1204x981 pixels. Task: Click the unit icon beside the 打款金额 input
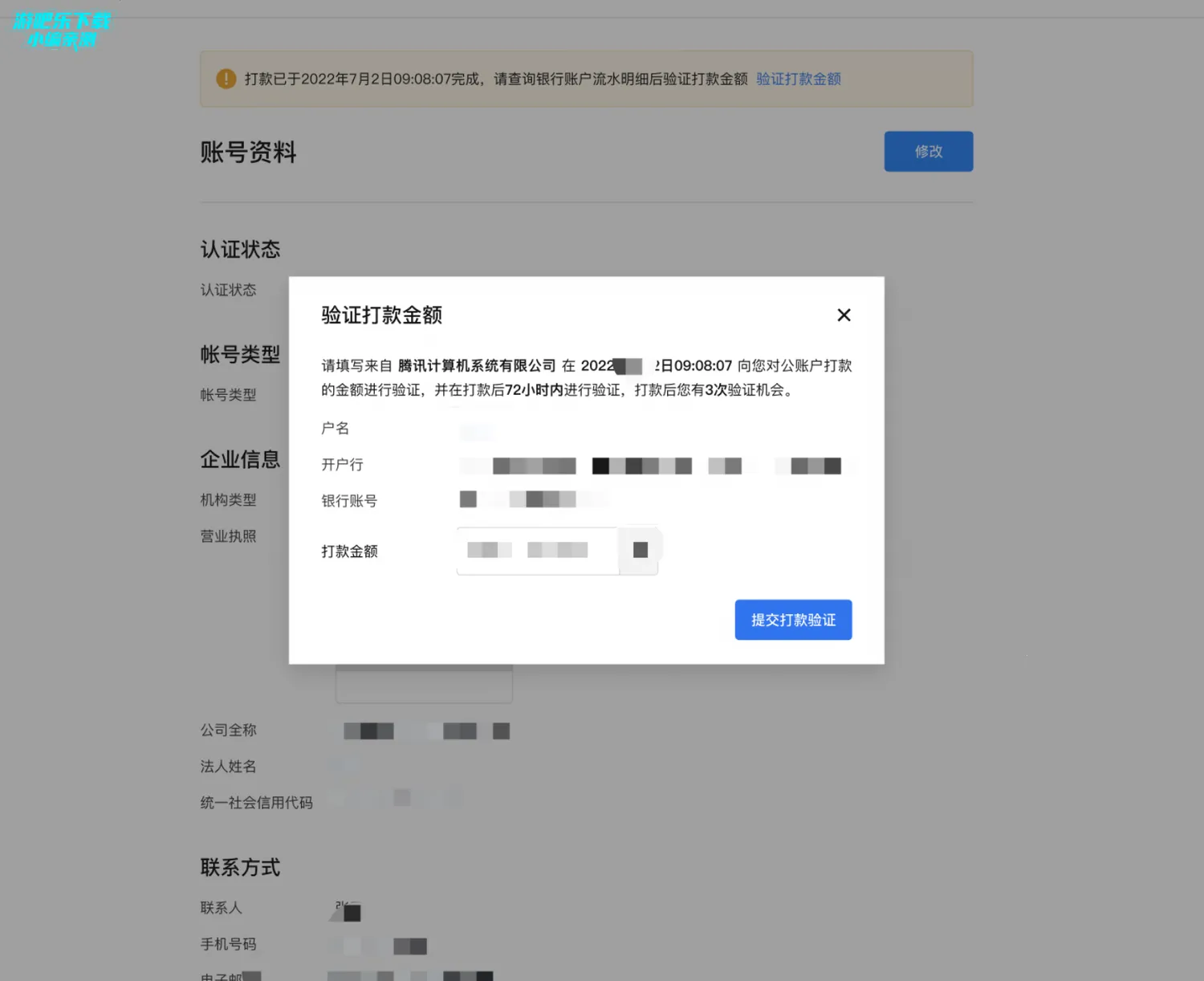point(640,549)
